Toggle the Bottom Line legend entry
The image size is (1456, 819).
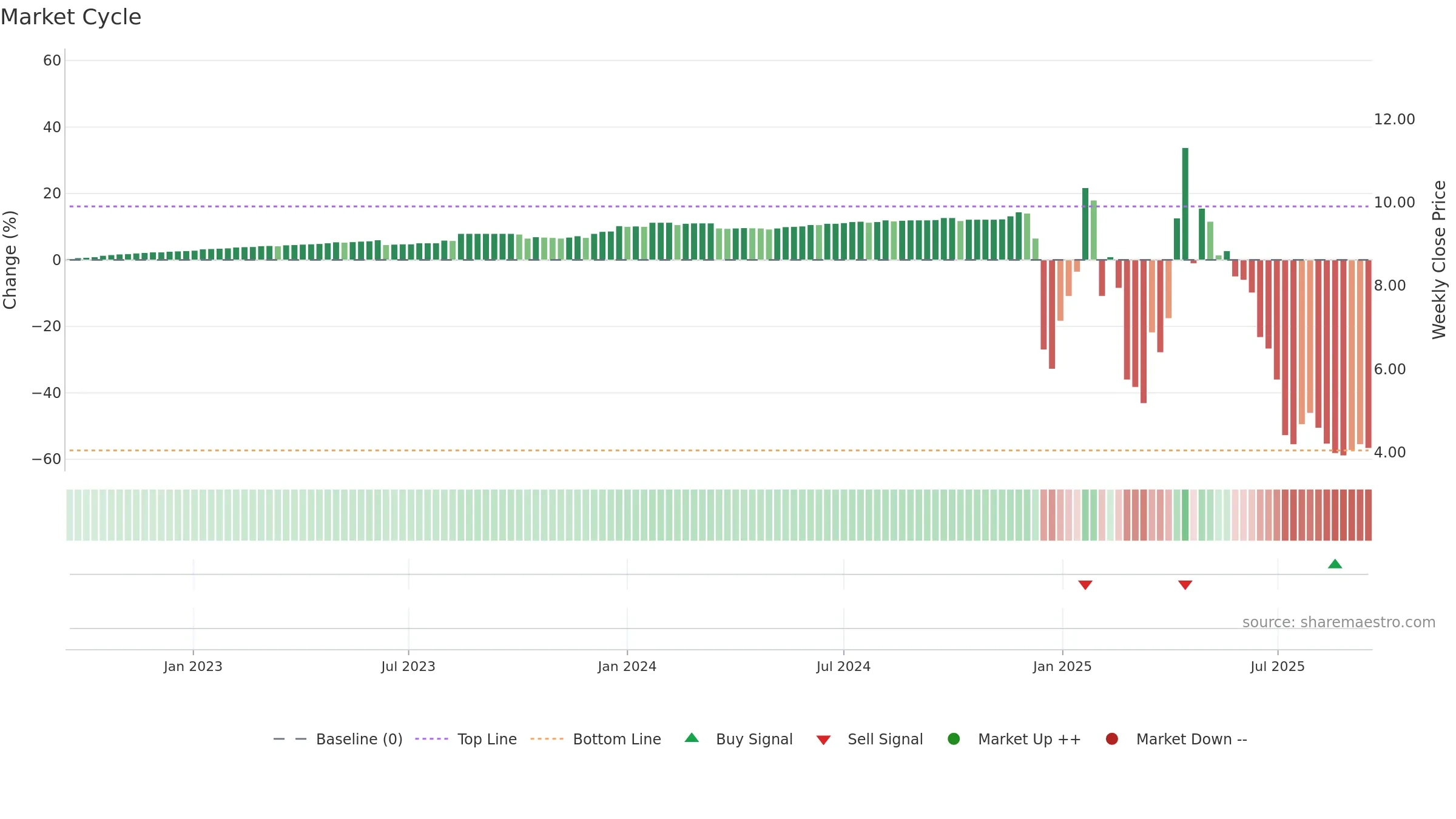pos(596,739)
